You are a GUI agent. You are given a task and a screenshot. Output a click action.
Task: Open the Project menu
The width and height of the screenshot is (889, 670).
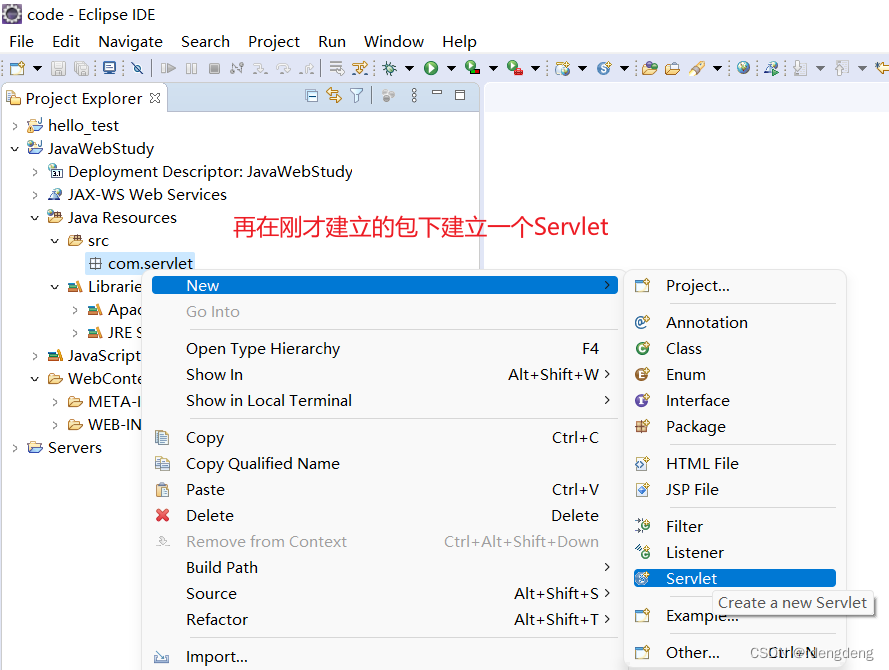tap(274, 41)
